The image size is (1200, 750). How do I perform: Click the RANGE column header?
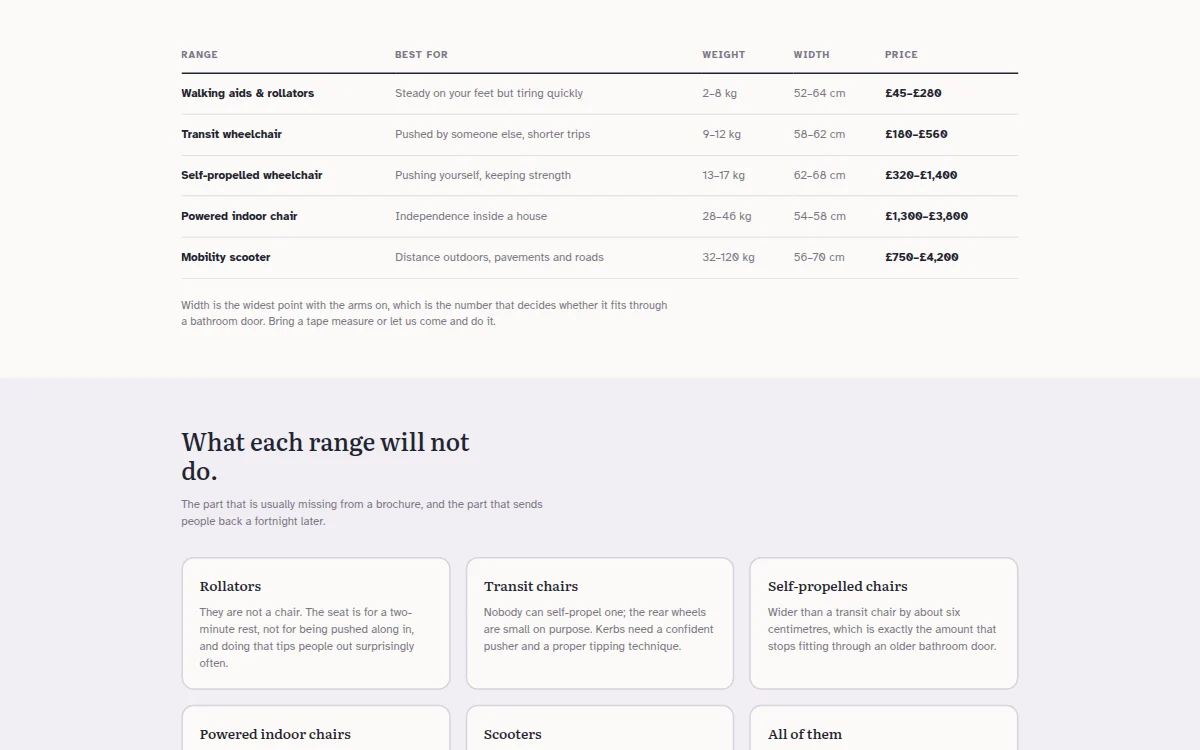click(x=199, y=55)
